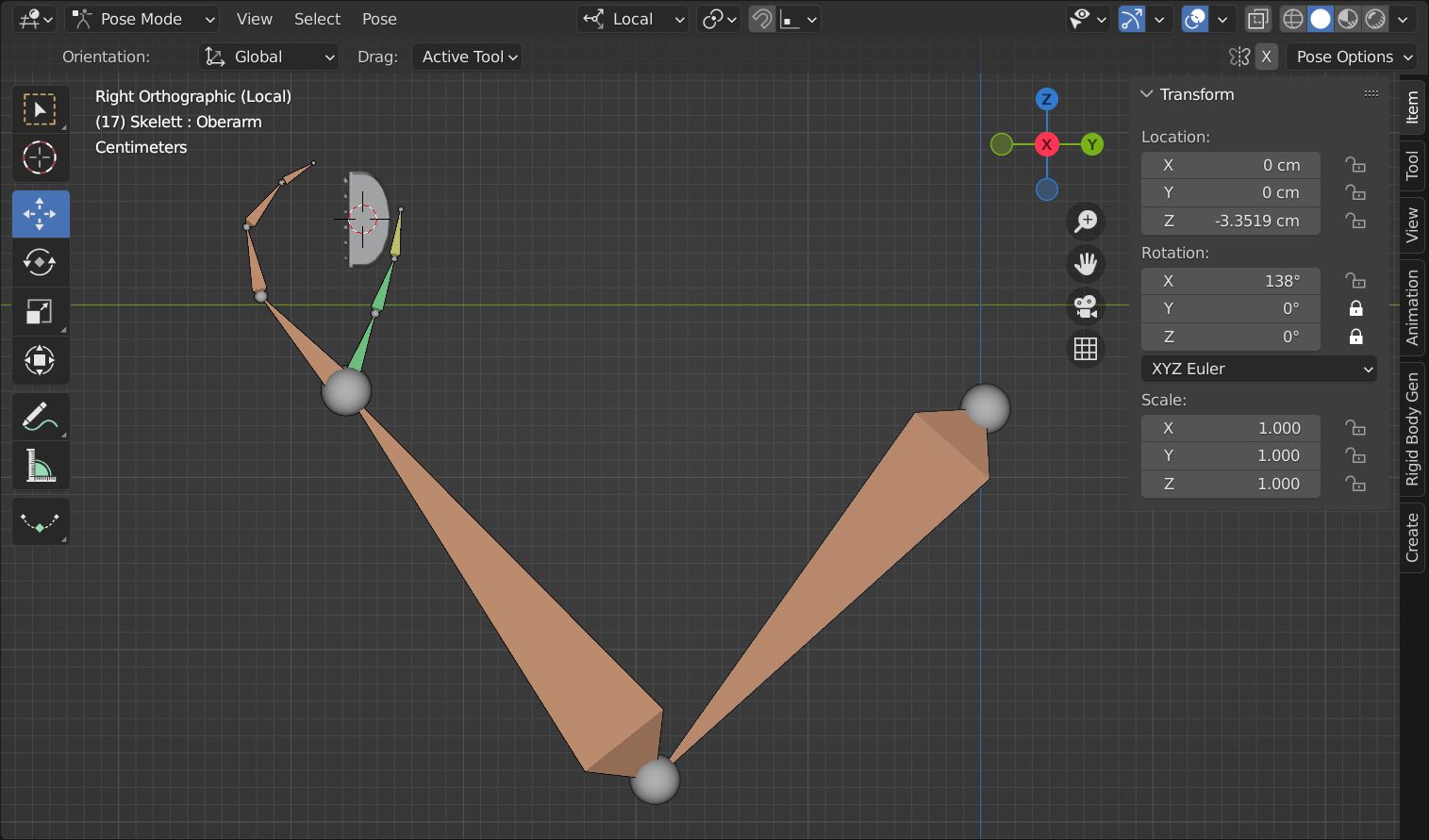Screen dimensions: 1429x840
Task: Pick the Annotate pencil tool
Action: pos(40,416)
